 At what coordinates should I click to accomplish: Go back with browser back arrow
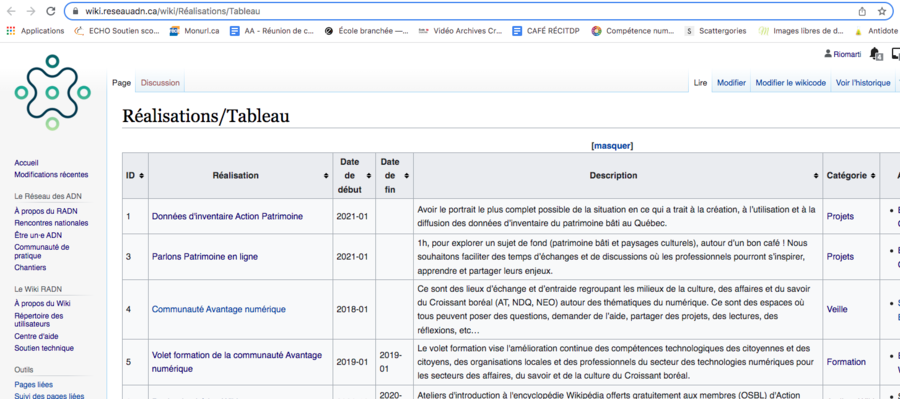[x=11, y=11]
